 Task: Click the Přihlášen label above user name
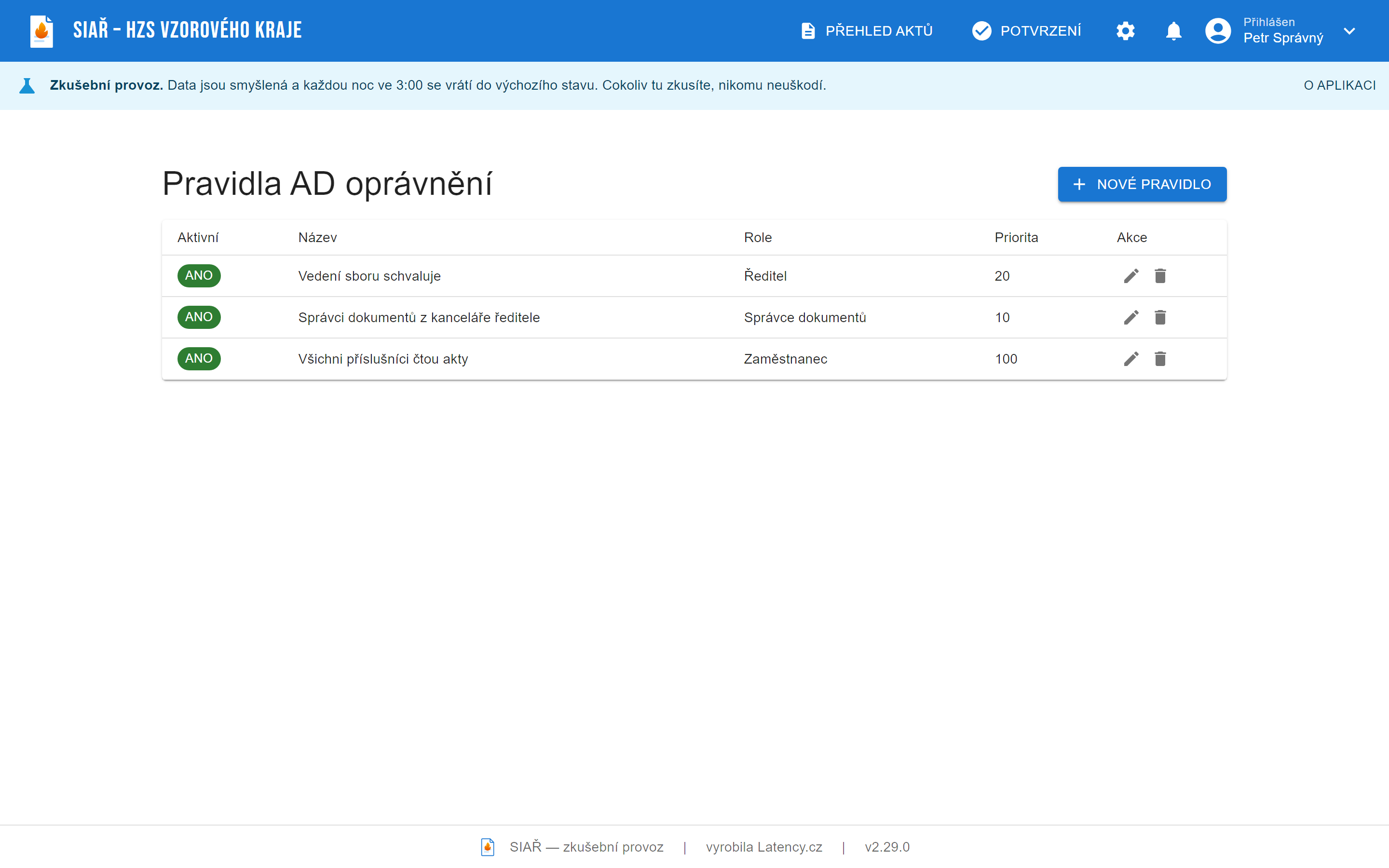click(x=1268, y=22)
